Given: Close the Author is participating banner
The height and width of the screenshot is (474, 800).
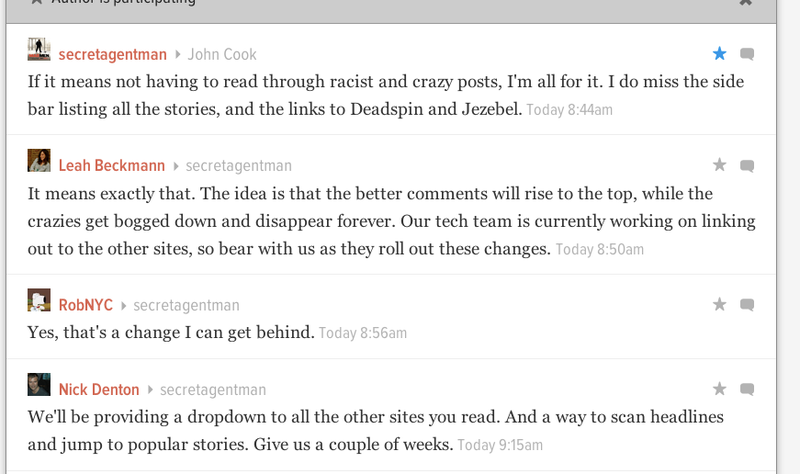Looking at the screenshot, I should tap(746, 3).
